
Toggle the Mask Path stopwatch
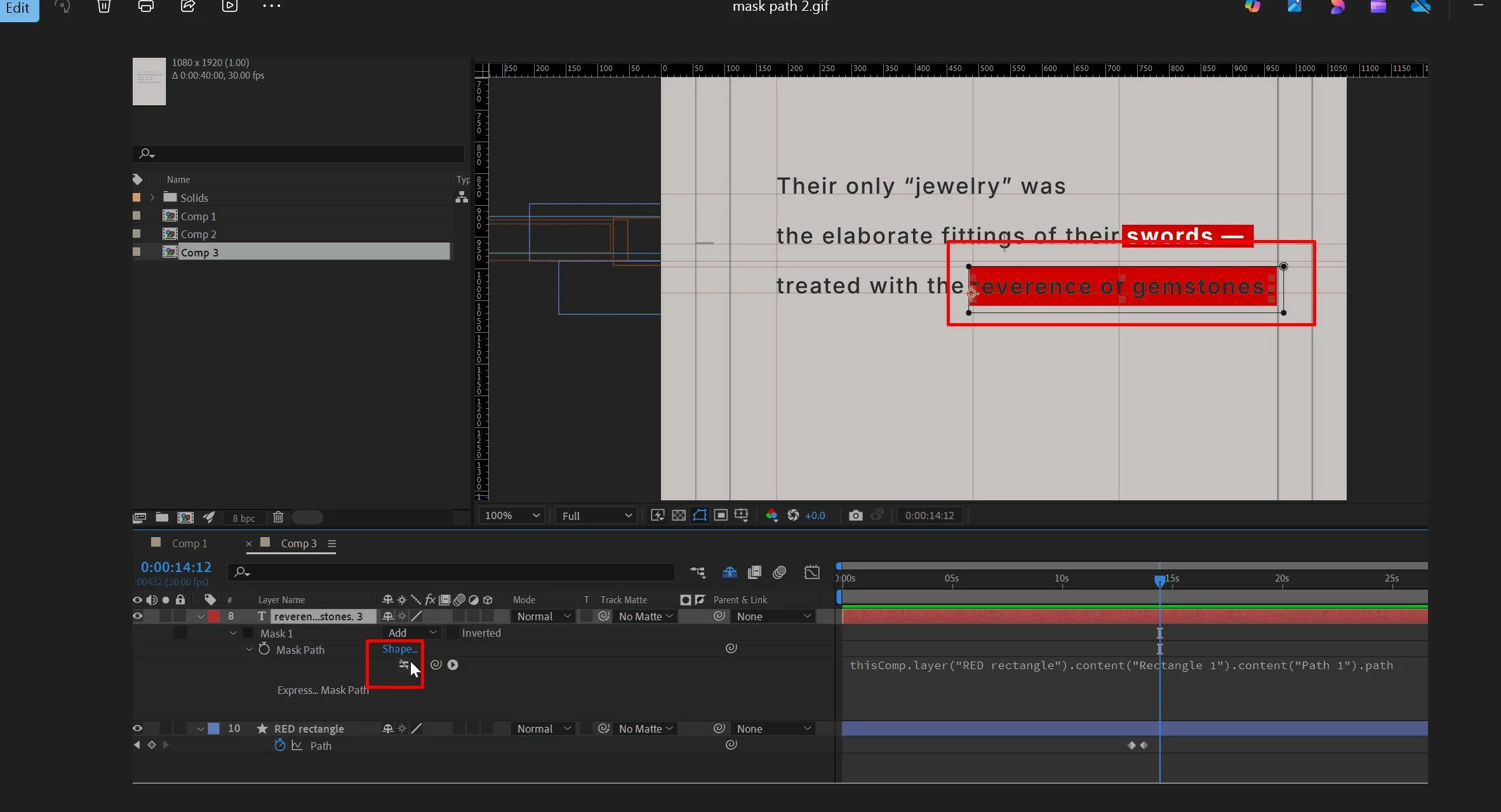tap(264, 649)
